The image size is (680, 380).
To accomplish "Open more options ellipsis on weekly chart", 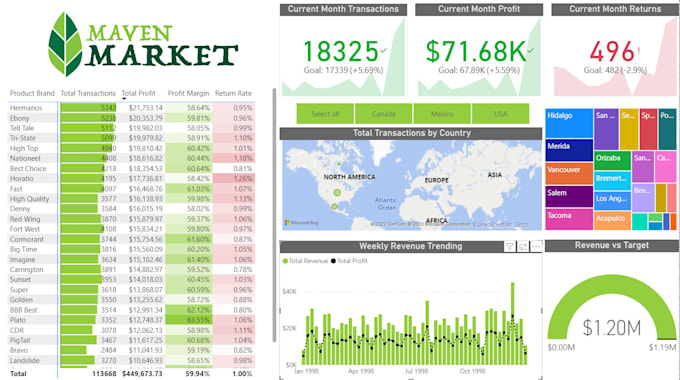I will pyautogui.click(x=536, y=247).
